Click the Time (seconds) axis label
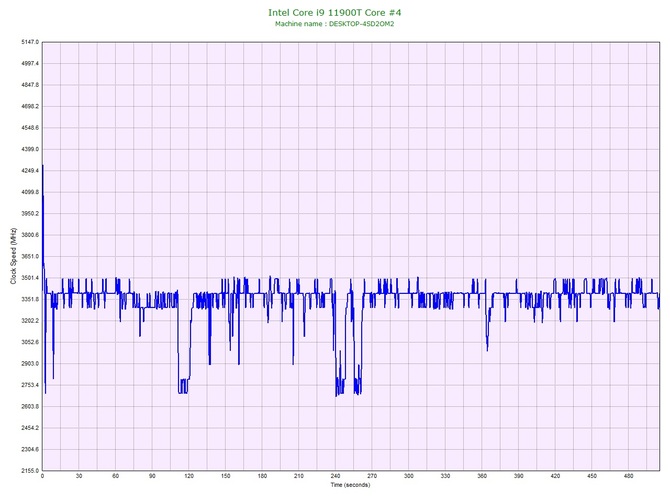Screen dimensions: 670x502 350,485
